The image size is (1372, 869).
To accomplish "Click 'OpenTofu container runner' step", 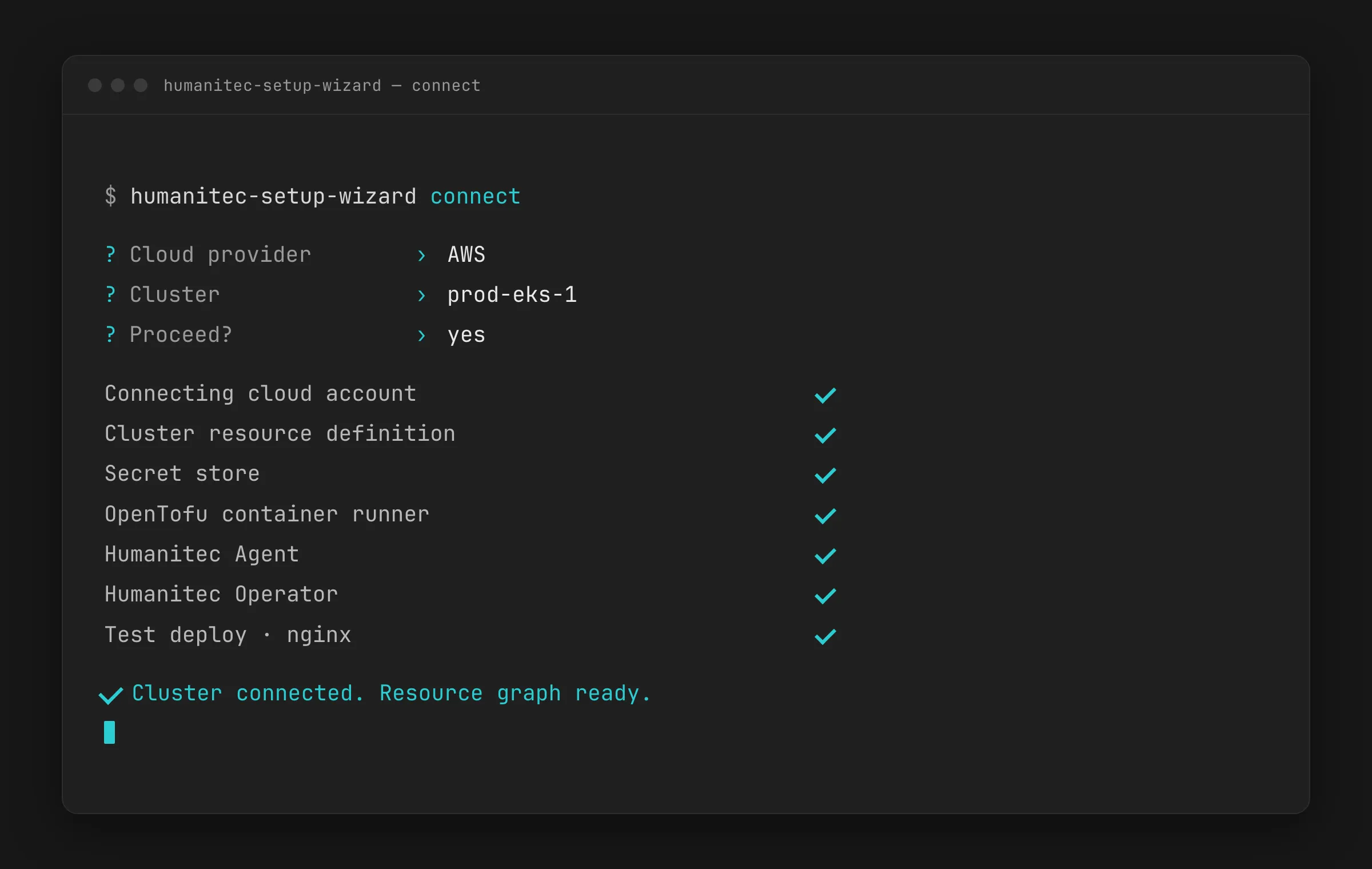I will coord(267,514).
